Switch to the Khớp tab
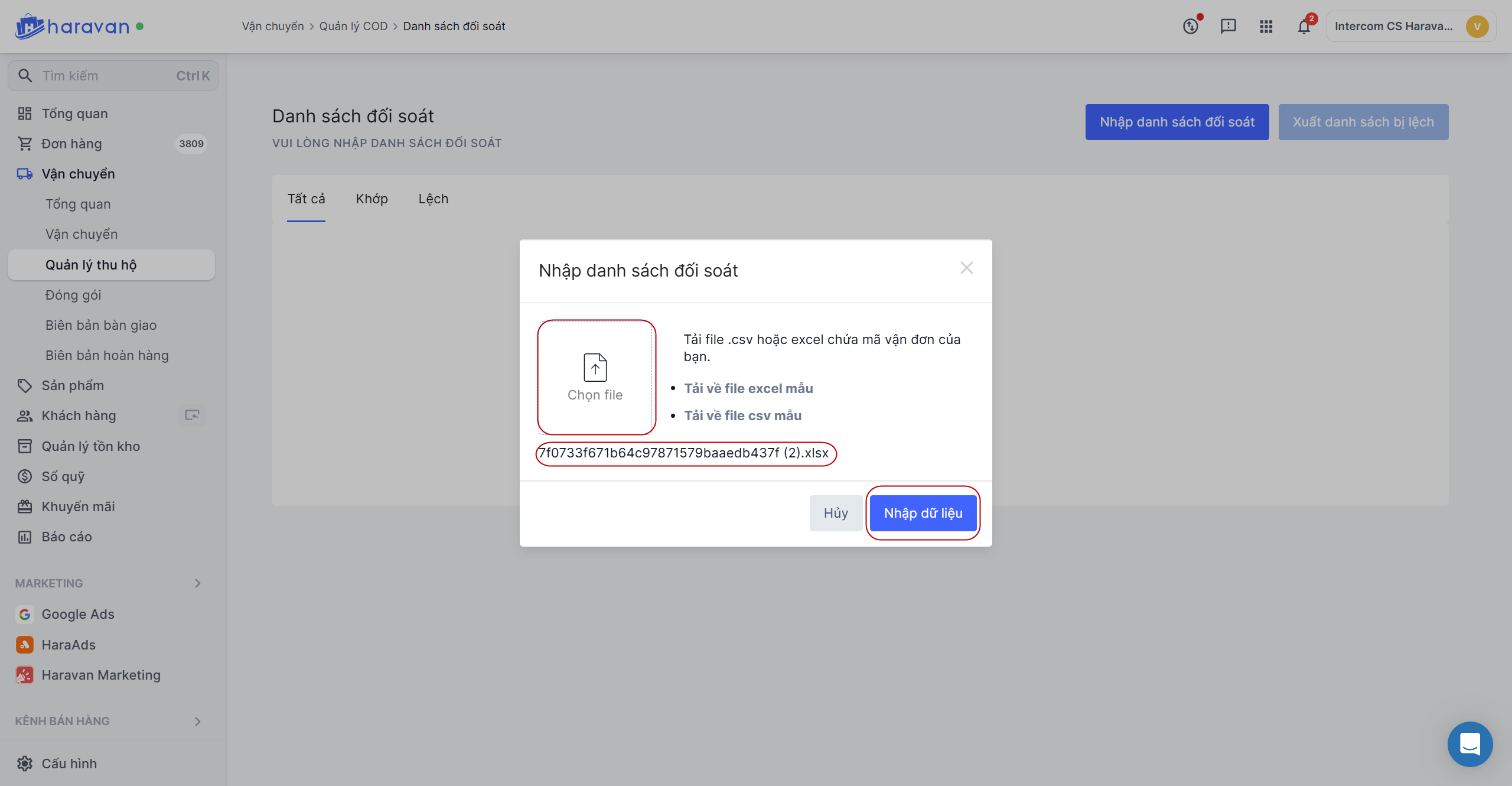This screenshot has height=786, width=1512. coord(372,199)
